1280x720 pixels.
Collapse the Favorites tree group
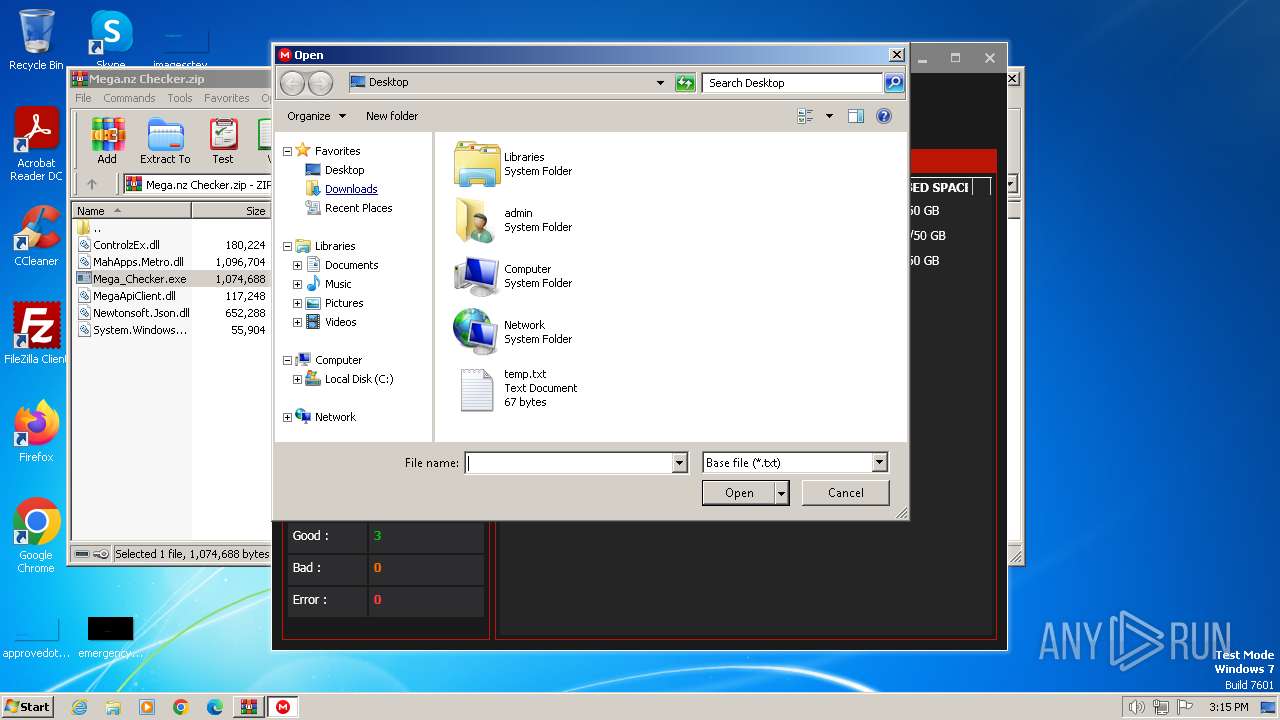[x=288, y=151]
